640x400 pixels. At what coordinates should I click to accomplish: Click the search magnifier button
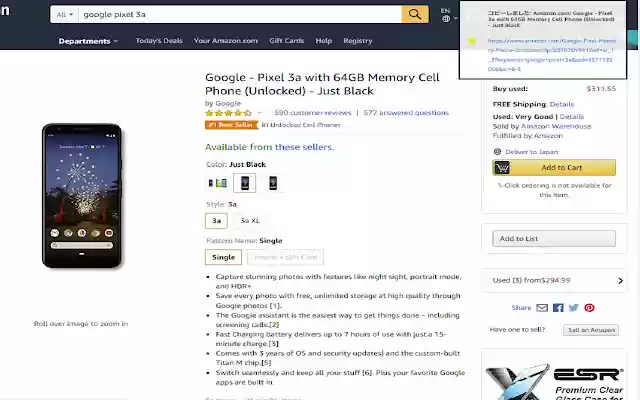pos(415,15)
